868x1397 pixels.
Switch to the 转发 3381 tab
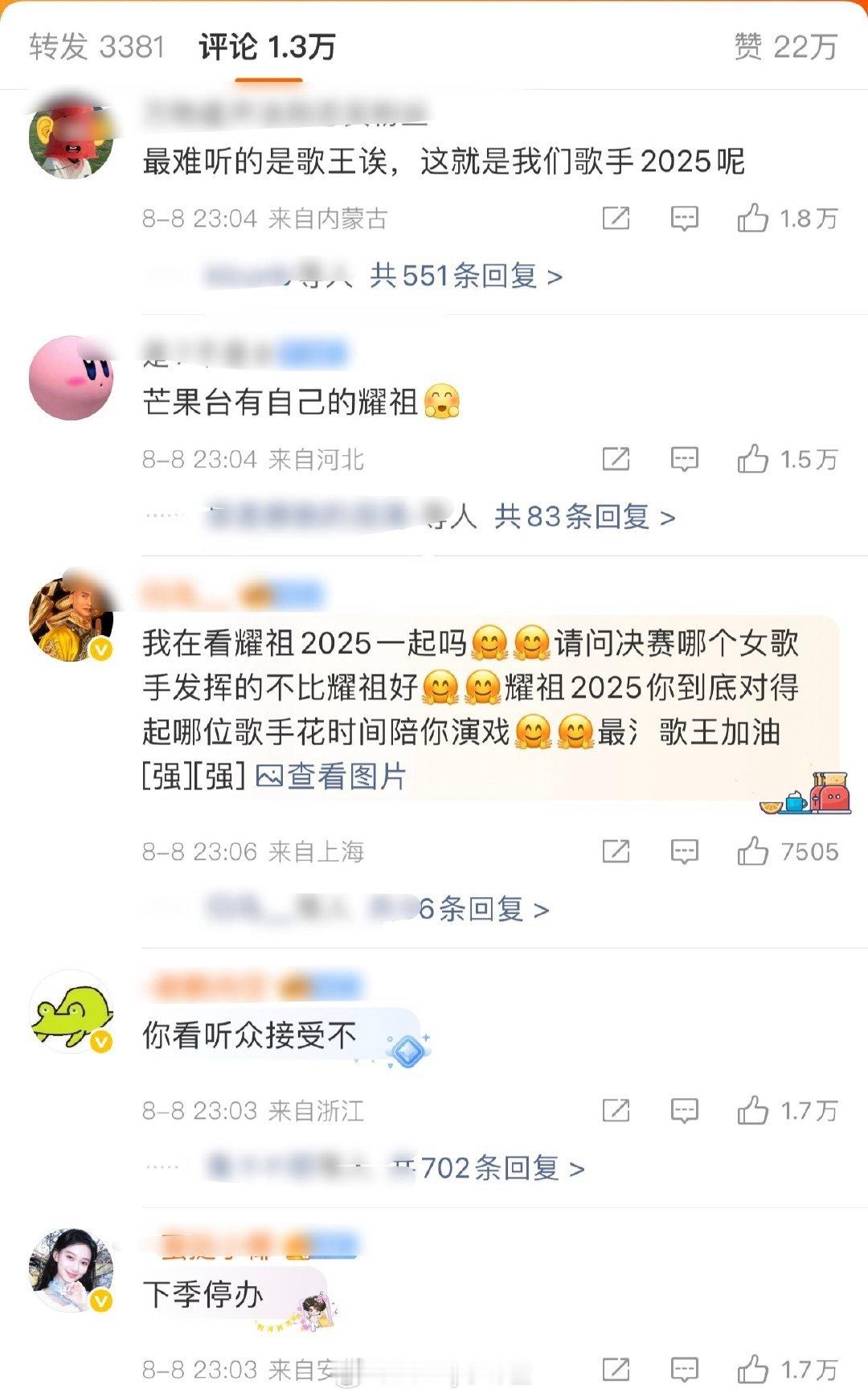coord(96,47)
